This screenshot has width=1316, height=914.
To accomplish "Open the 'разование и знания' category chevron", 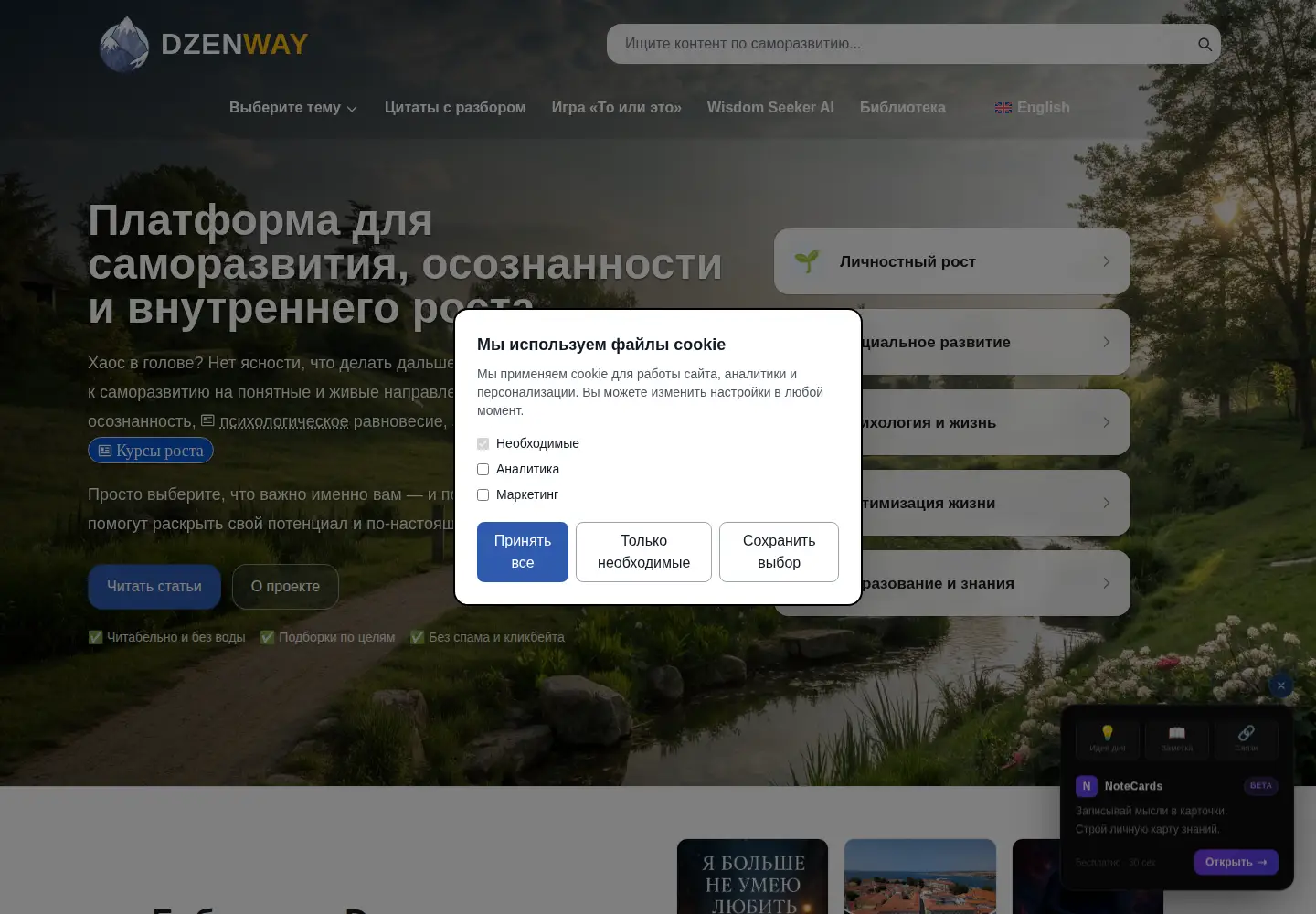I will point(1106,583).
